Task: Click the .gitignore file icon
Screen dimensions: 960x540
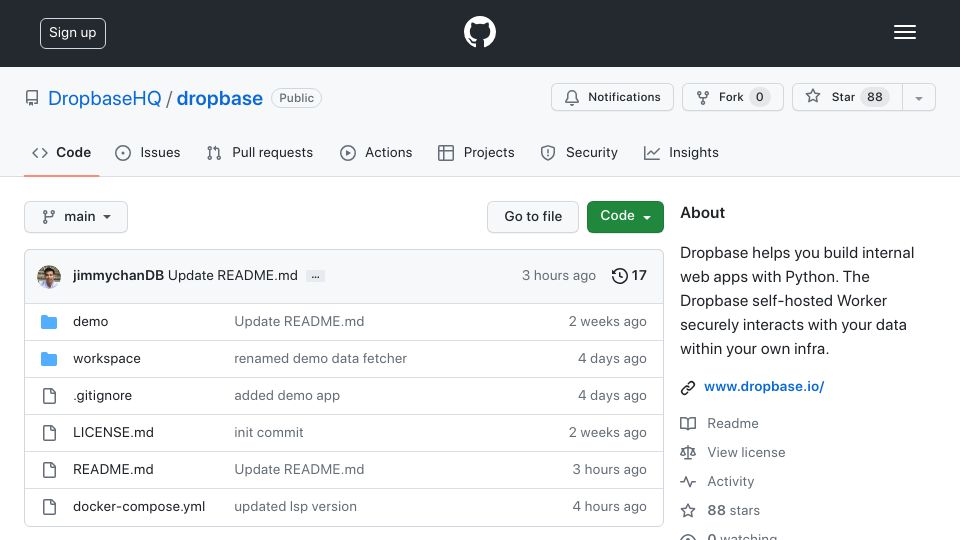Action: (x=49, y=396)
